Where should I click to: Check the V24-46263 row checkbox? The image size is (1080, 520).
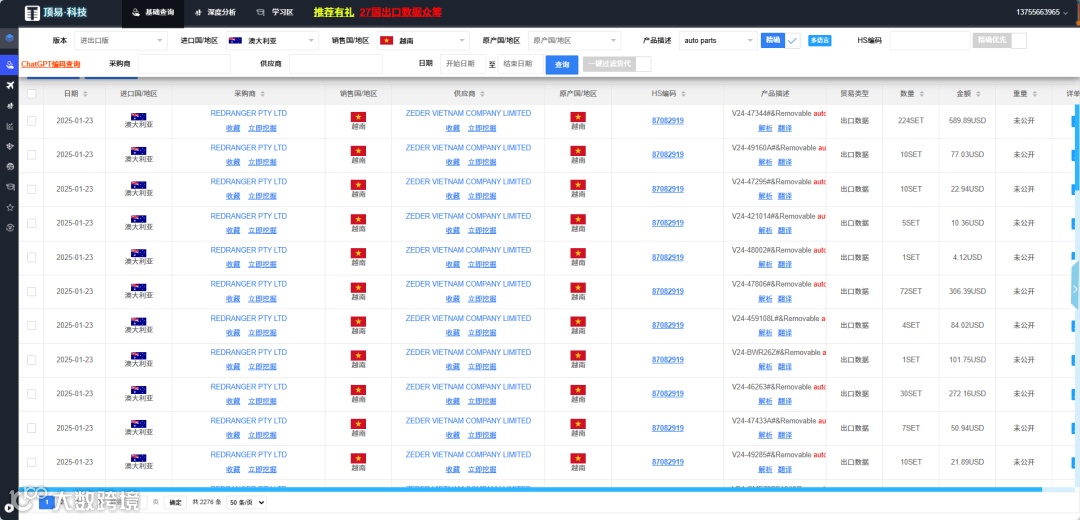pyautogui.click(x=32, y=394)
